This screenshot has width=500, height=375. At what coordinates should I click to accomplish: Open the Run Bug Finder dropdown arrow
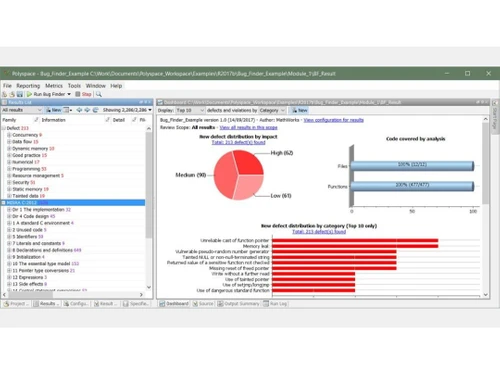(69, 94)
